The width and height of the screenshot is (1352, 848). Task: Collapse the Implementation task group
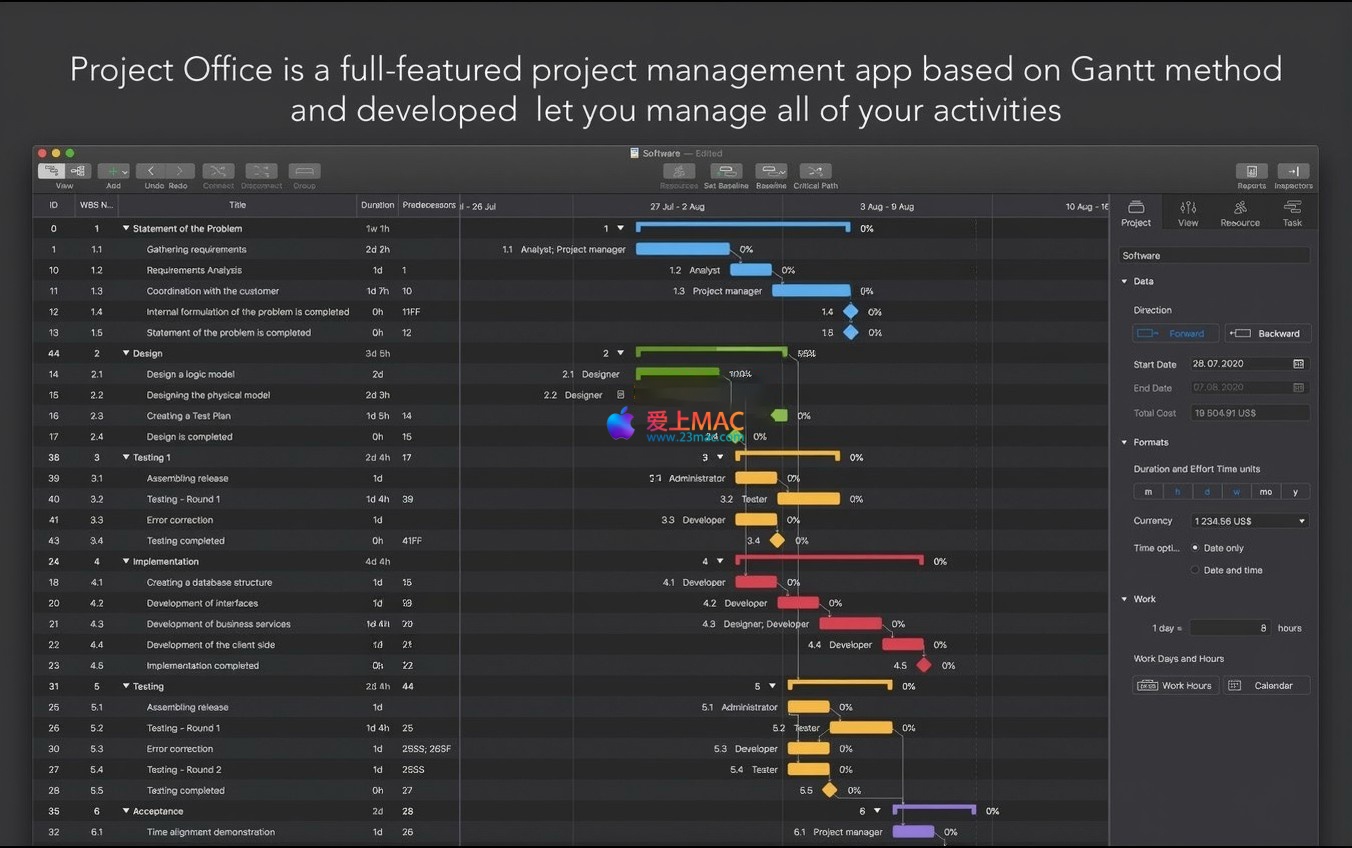(x=126, y=562)
